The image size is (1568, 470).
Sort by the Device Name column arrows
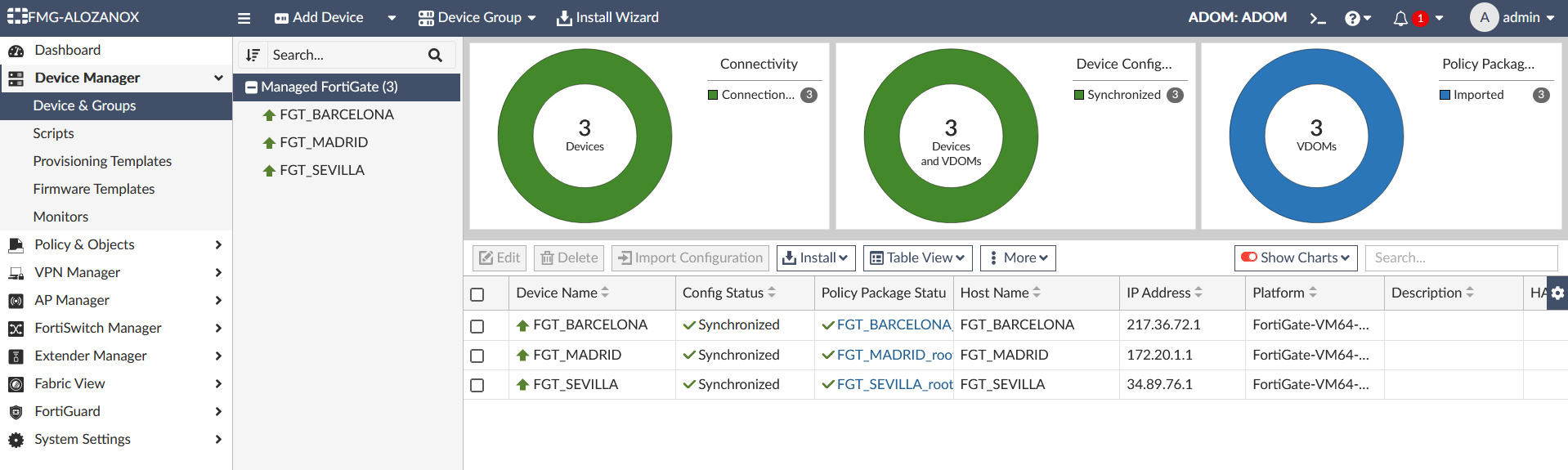[x=605, y=292]
